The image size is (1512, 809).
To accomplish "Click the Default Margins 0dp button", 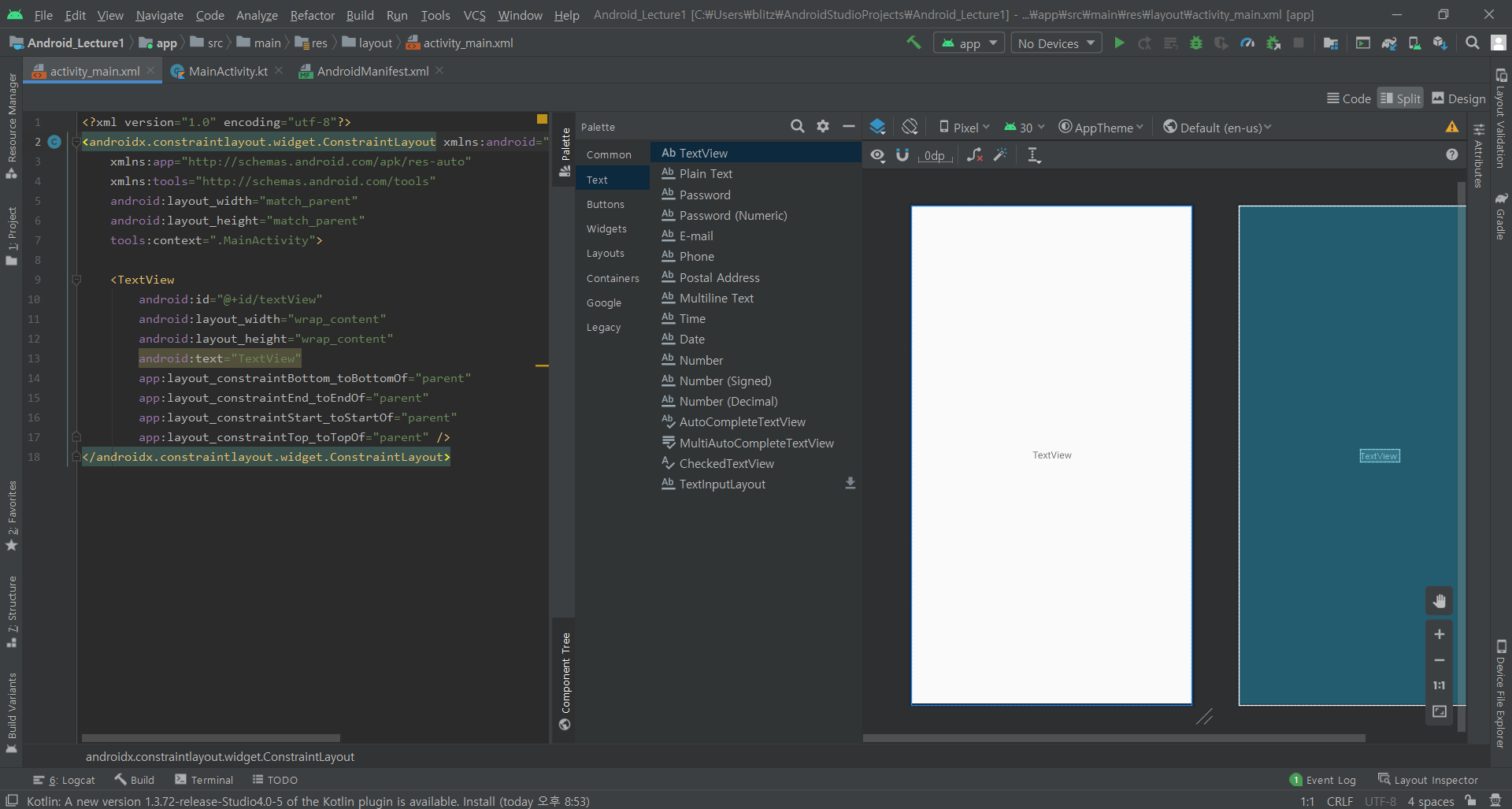I will (x=935, y=155).
